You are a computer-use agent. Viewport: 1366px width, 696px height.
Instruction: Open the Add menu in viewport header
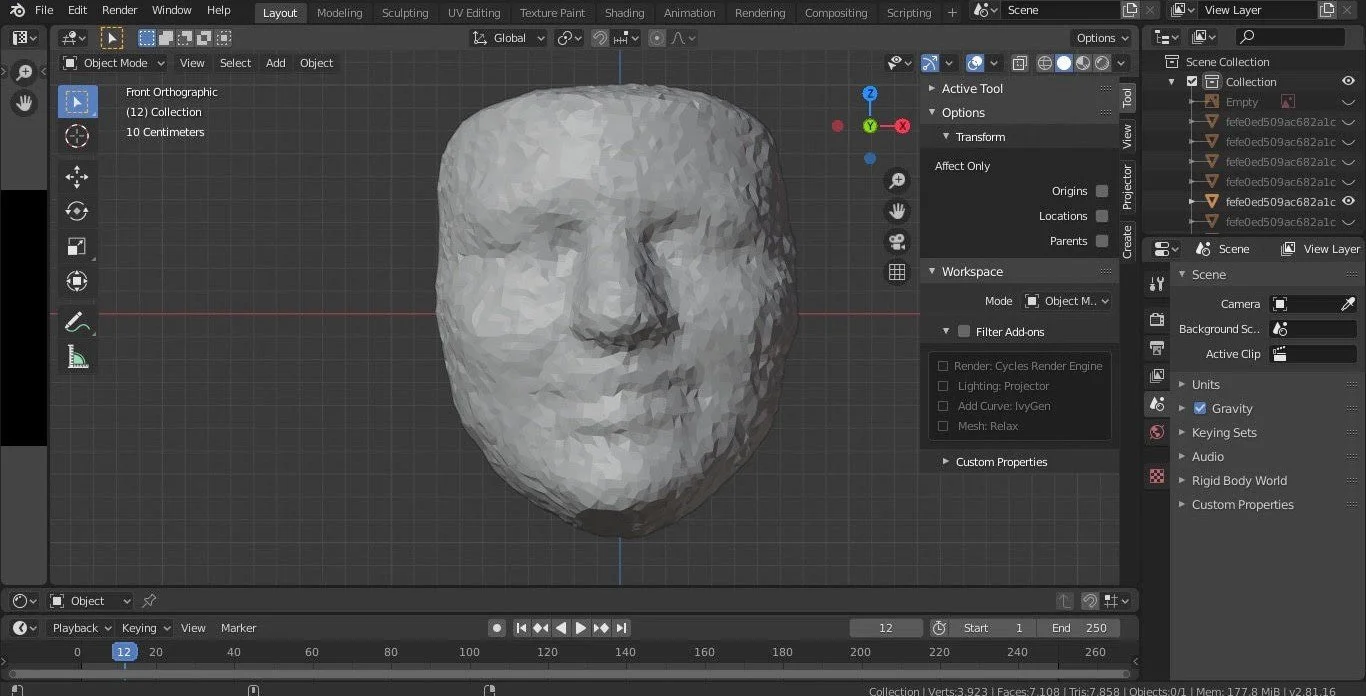[x=275, y=63]
